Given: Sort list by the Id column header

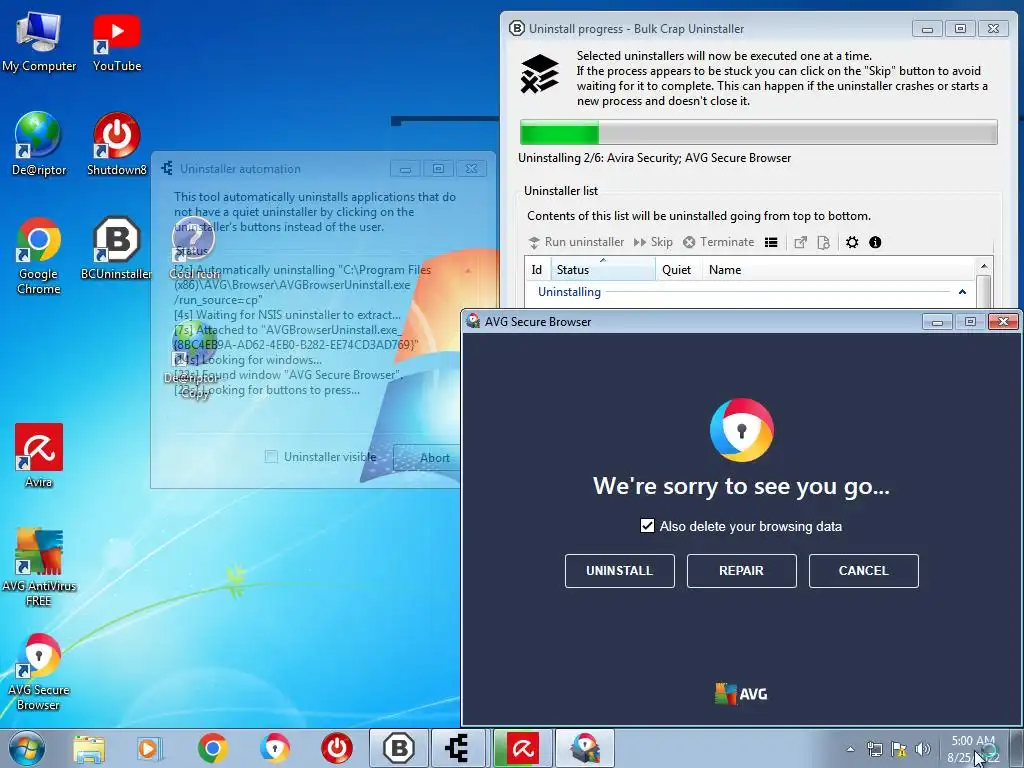Looking at the screenshot, I should pos(537,270).
